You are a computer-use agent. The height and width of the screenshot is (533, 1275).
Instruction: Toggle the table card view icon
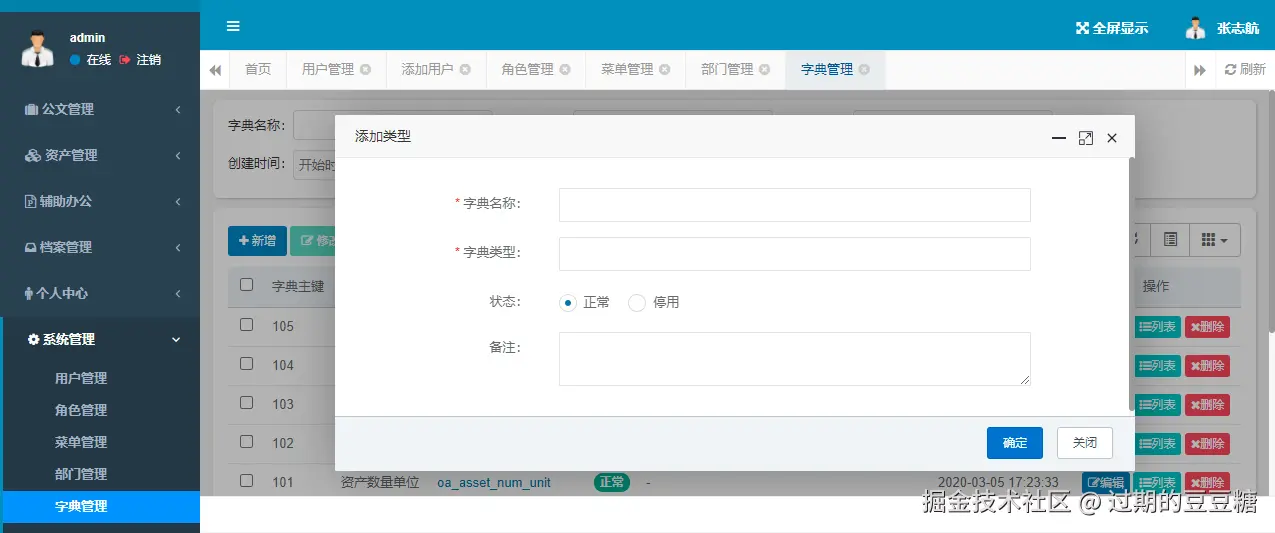pos(1170,240)
